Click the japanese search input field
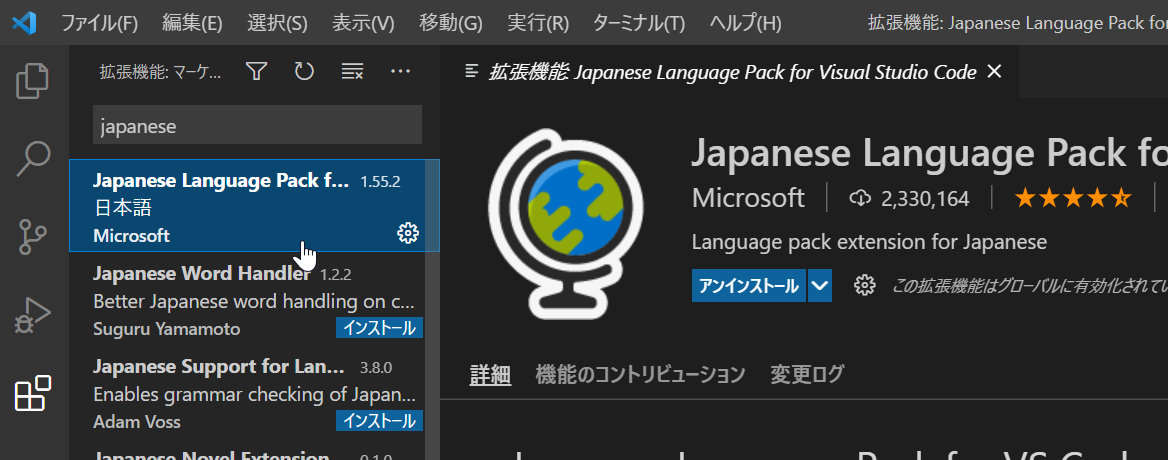1168x460 pixels. 257,126
